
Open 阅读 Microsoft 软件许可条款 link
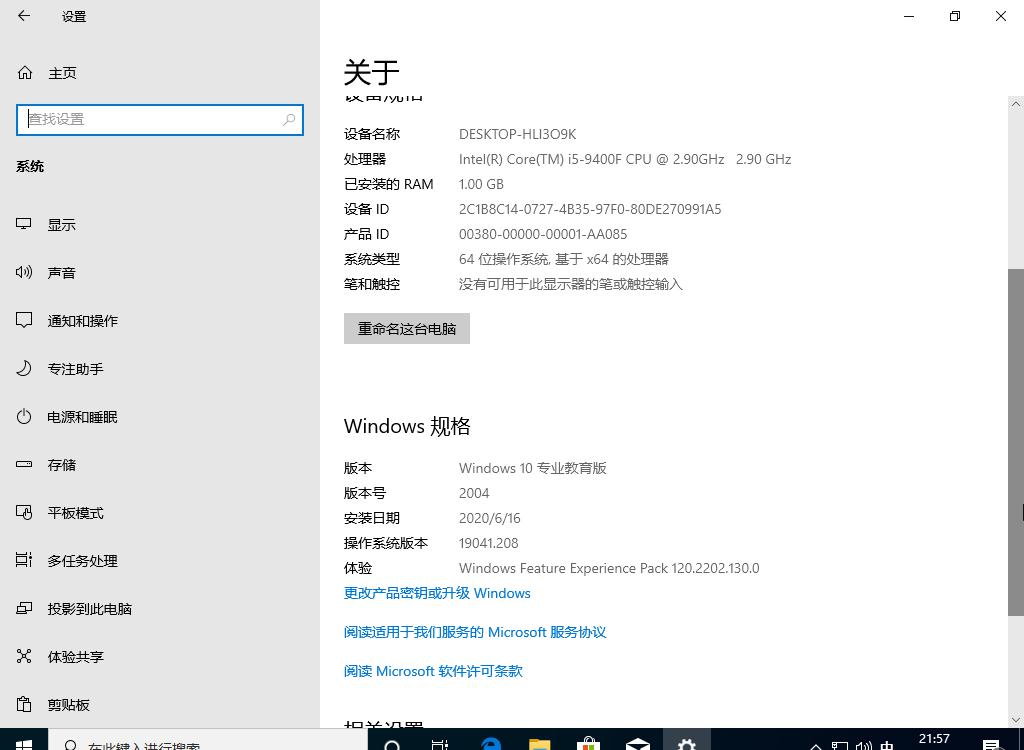(433, 671)
